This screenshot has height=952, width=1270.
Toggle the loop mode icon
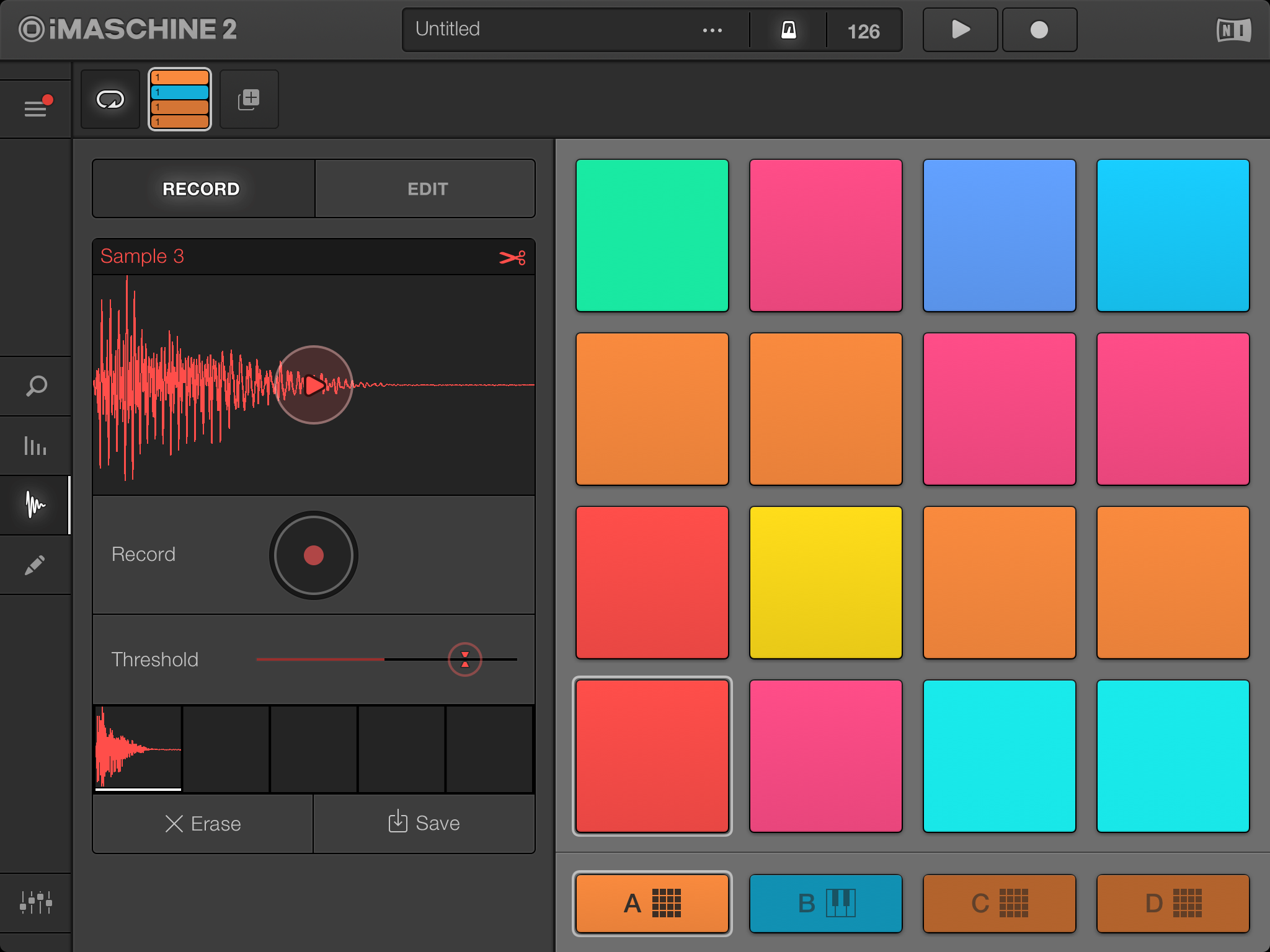tap(110, 99)
